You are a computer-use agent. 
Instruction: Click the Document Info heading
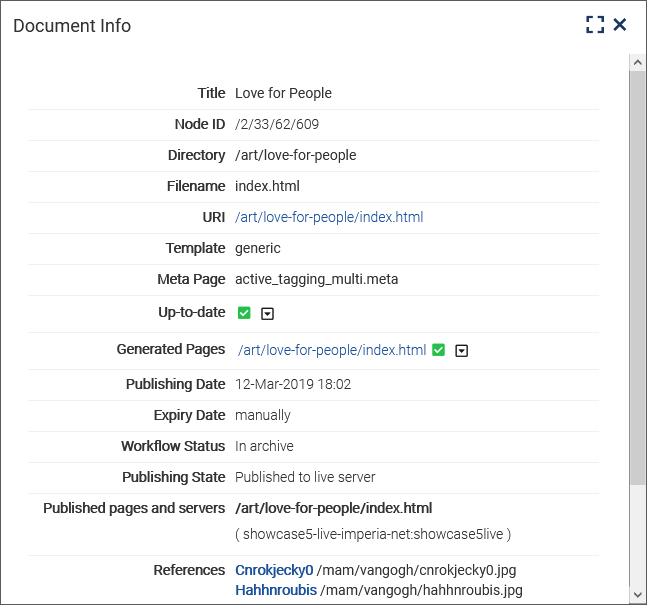pos(72,26)
